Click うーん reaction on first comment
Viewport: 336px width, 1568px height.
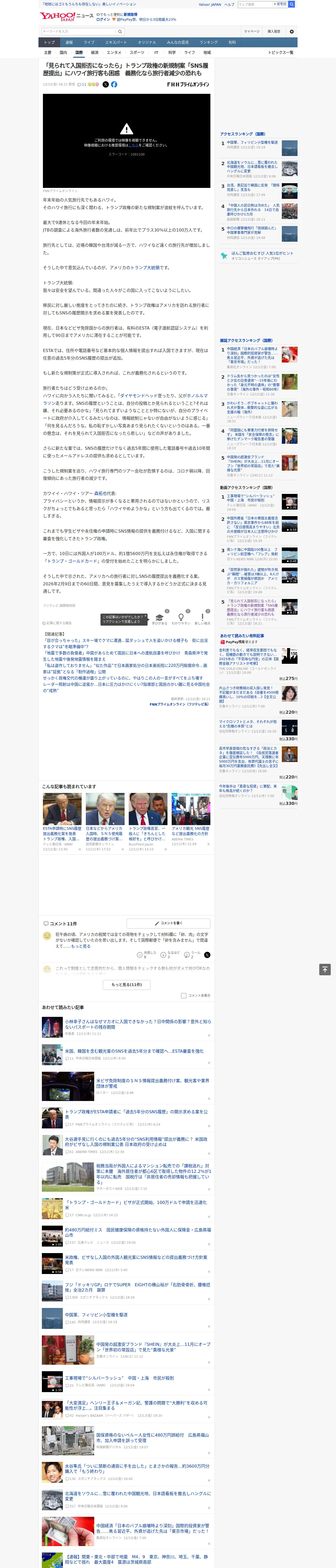tap(193, 955)
